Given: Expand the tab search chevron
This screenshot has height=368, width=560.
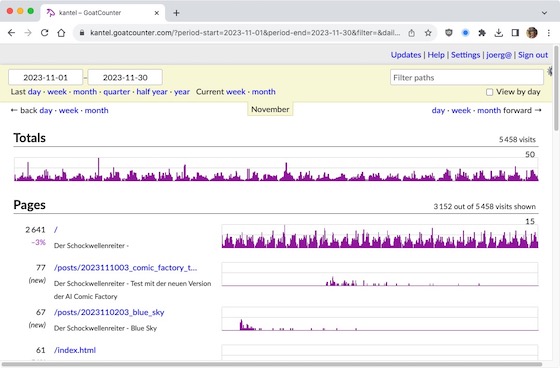Looking at the screenshot, I should (x=544, y=13).
